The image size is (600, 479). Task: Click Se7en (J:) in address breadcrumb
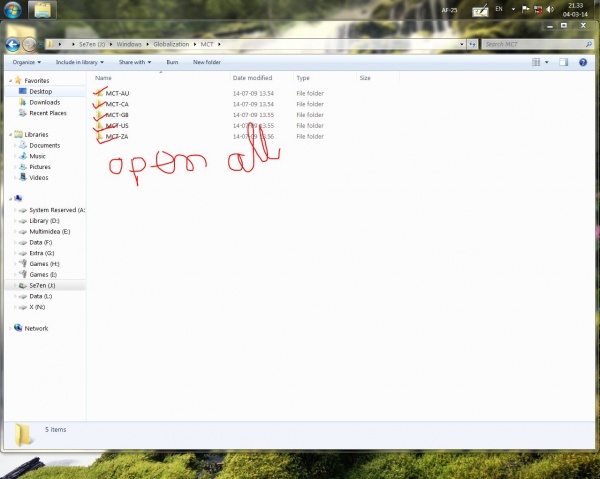pyautogui.click(x=92, y=44)
